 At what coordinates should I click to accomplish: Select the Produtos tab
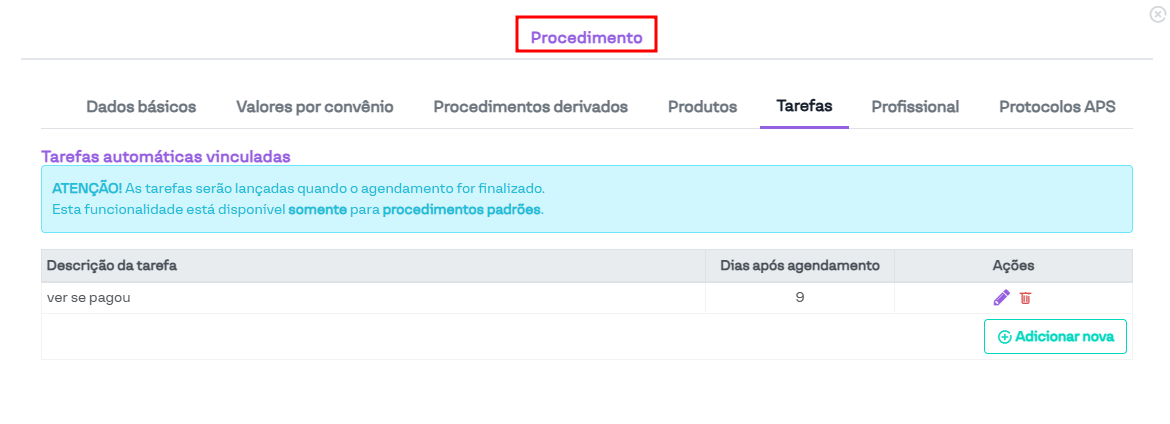click(702, 107)
